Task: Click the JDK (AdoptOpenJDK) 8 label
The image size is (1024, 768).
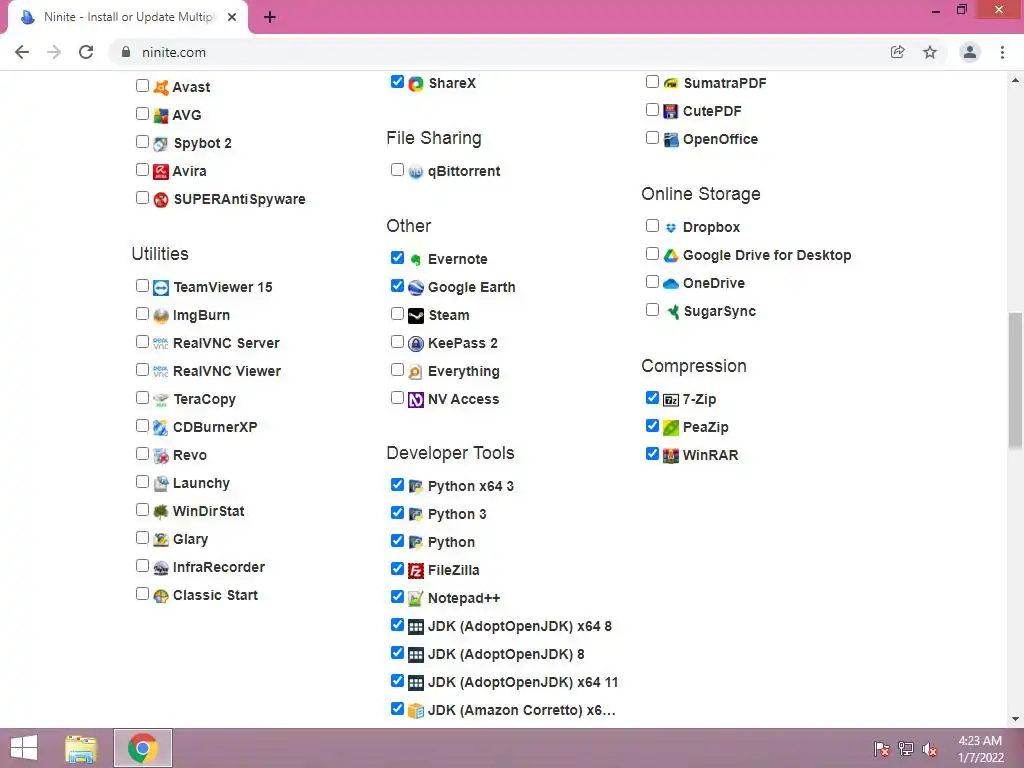Action: 506,654
